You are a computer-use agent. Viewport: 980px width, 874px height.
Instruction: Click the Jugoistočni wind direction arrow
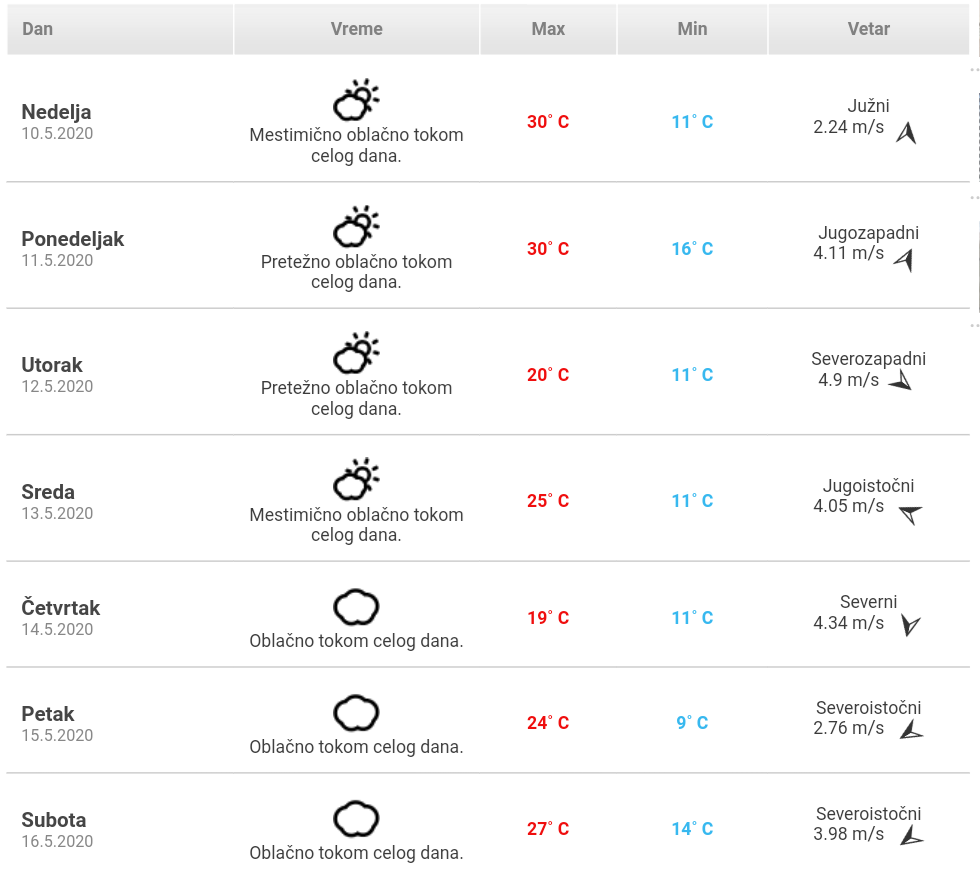(909, 514)
